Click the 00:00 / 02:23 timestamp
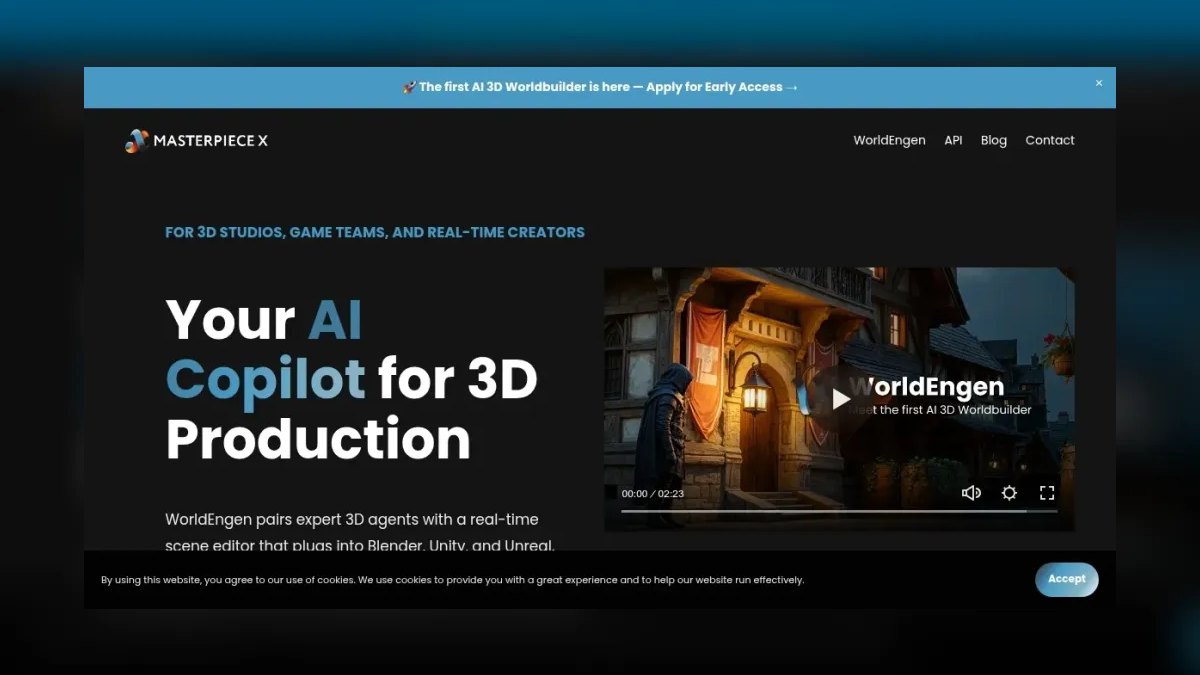Screen dimensions: 1200x675 [653, 494]
